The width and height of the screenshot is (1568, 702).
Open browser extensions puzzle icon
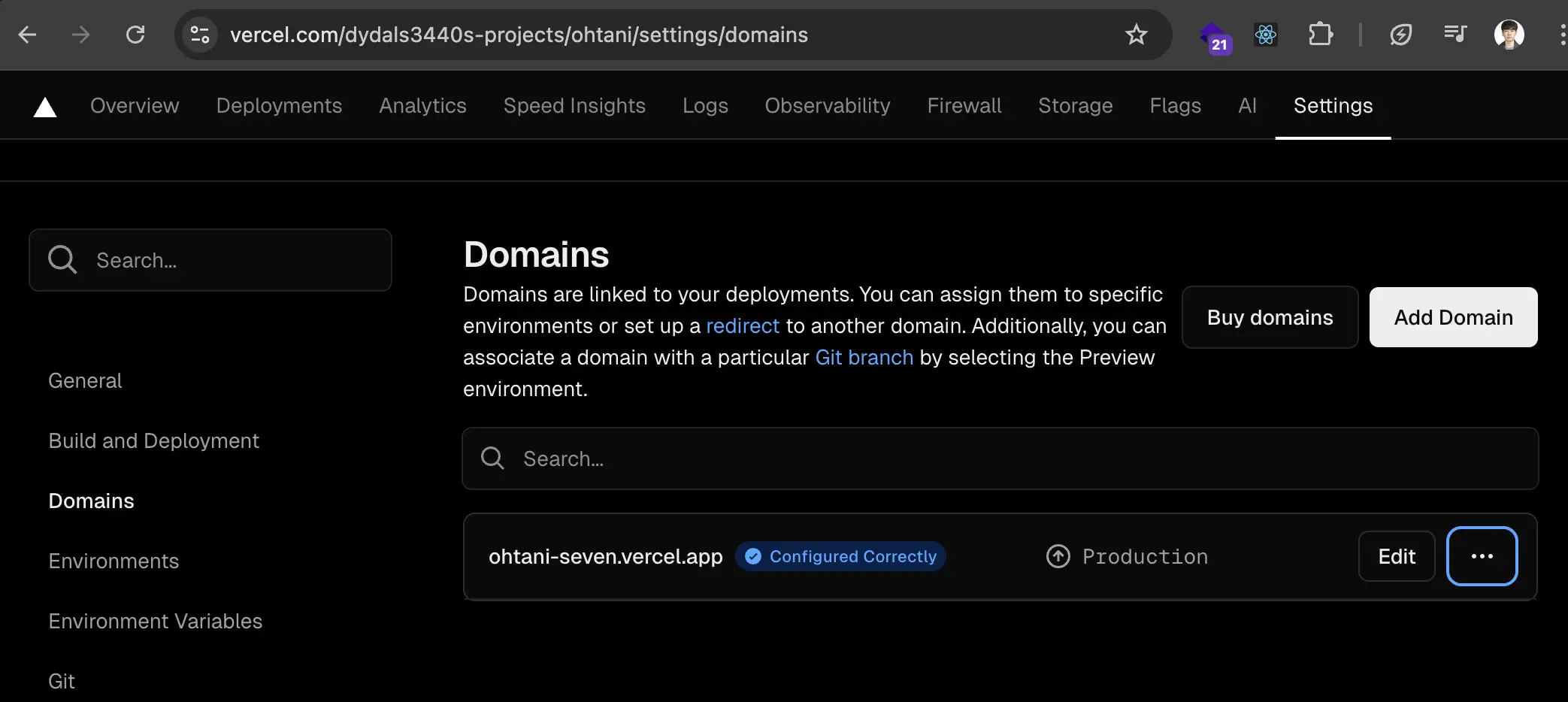click(x=1320, y=35)
